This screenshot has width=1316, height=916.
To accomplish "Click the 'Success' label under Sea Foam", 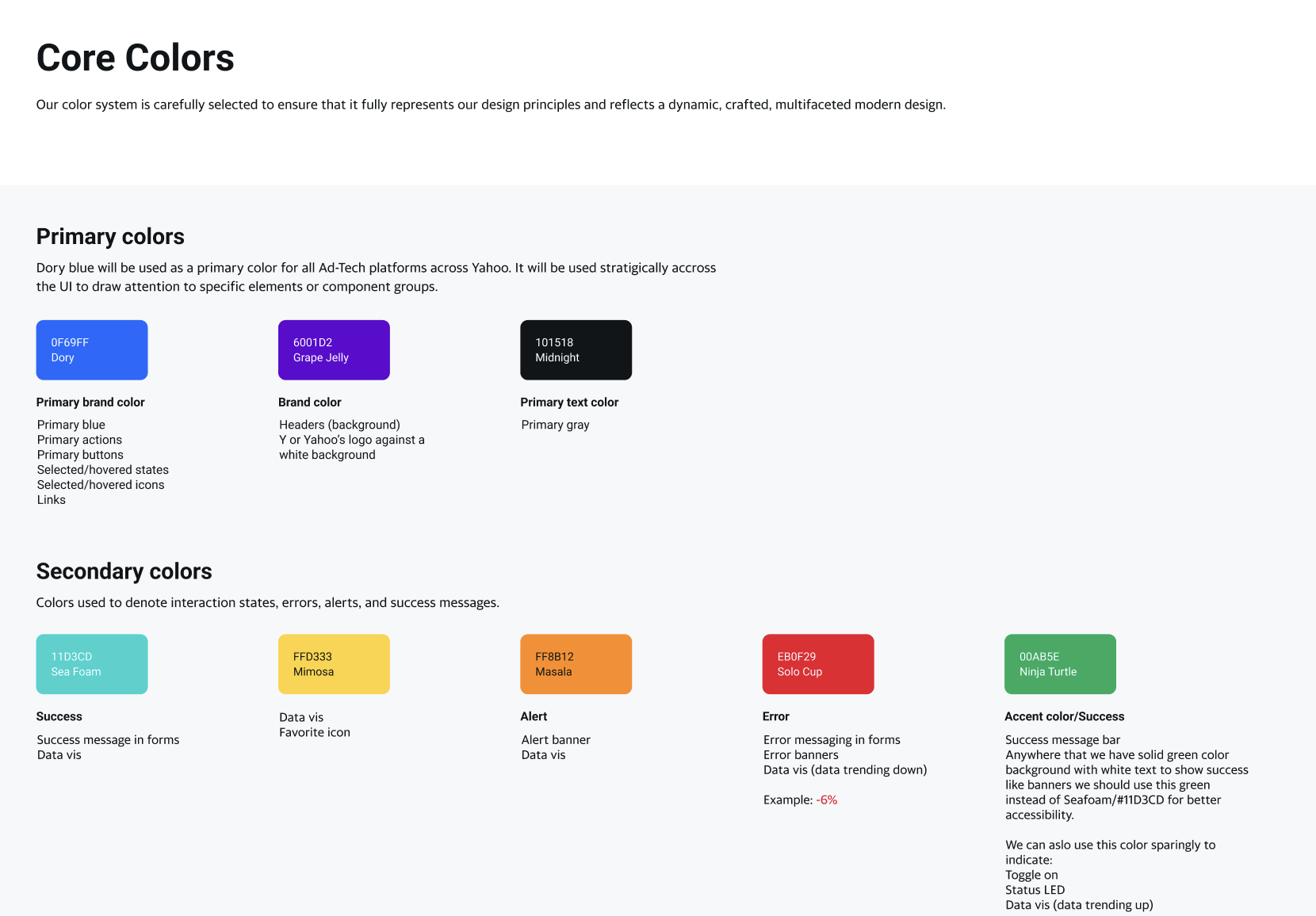I will coord(59,716).
